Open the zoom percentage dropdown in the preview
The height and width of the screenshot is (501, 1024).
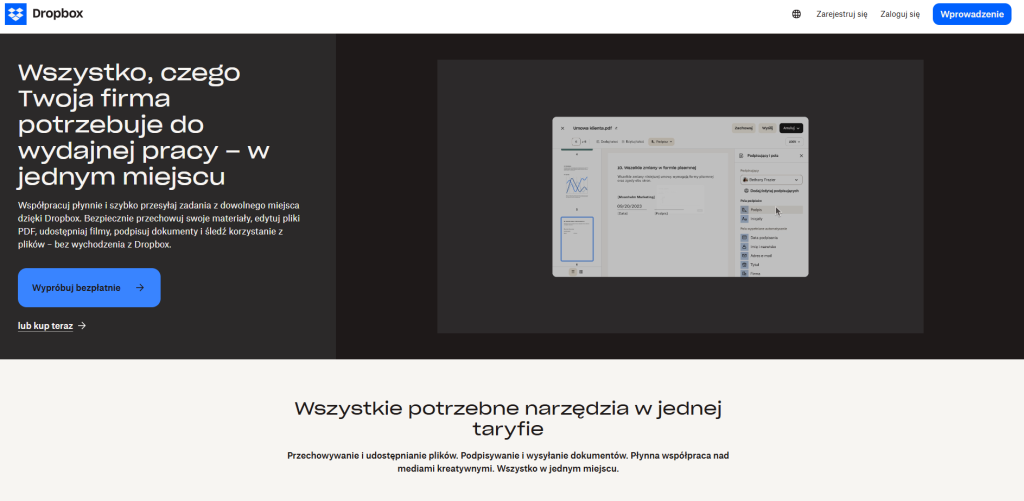(793, 142)
